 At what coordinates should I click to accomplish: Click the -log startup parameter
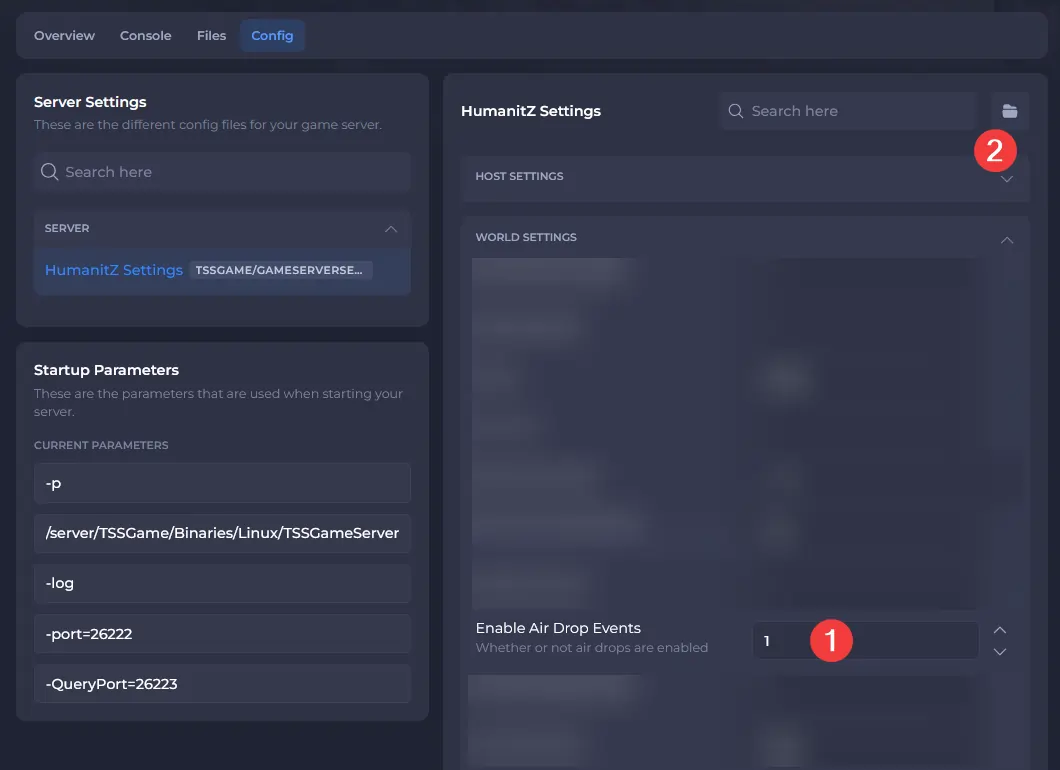pos(222,583)
